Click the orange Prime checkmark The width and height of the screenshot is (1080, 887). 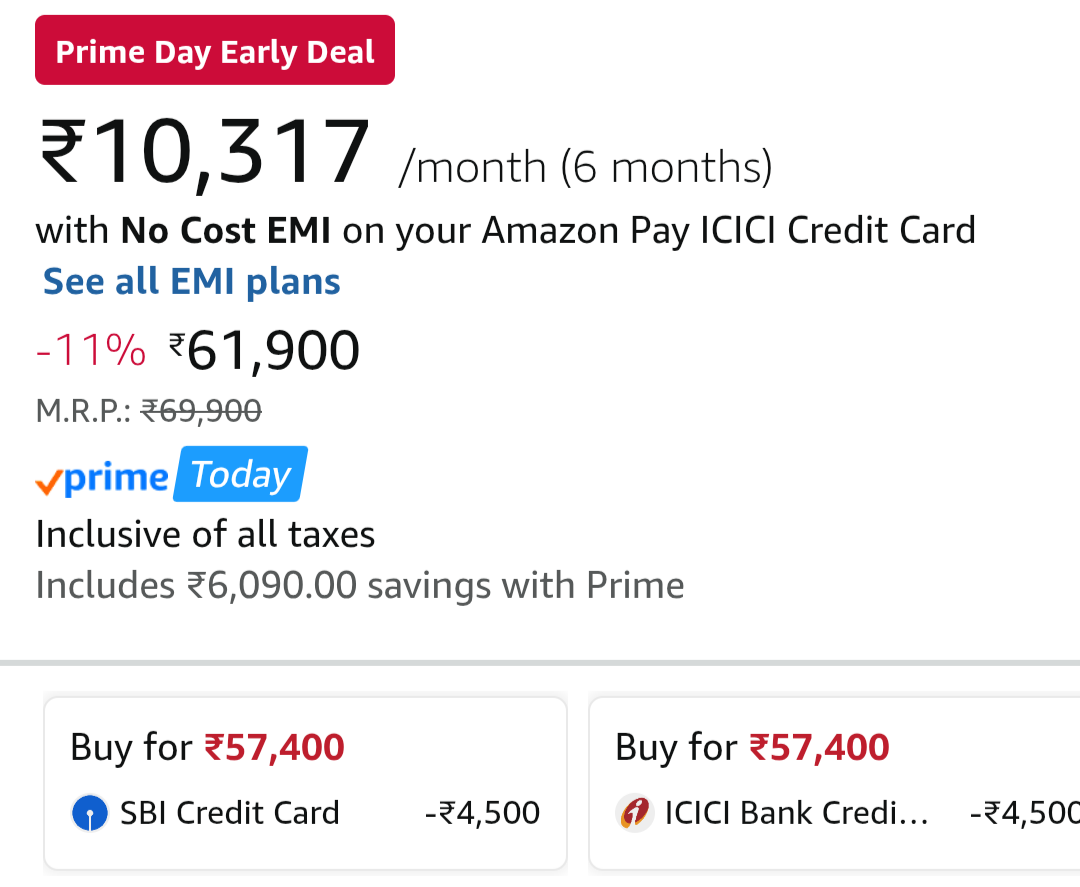[48, 484]
